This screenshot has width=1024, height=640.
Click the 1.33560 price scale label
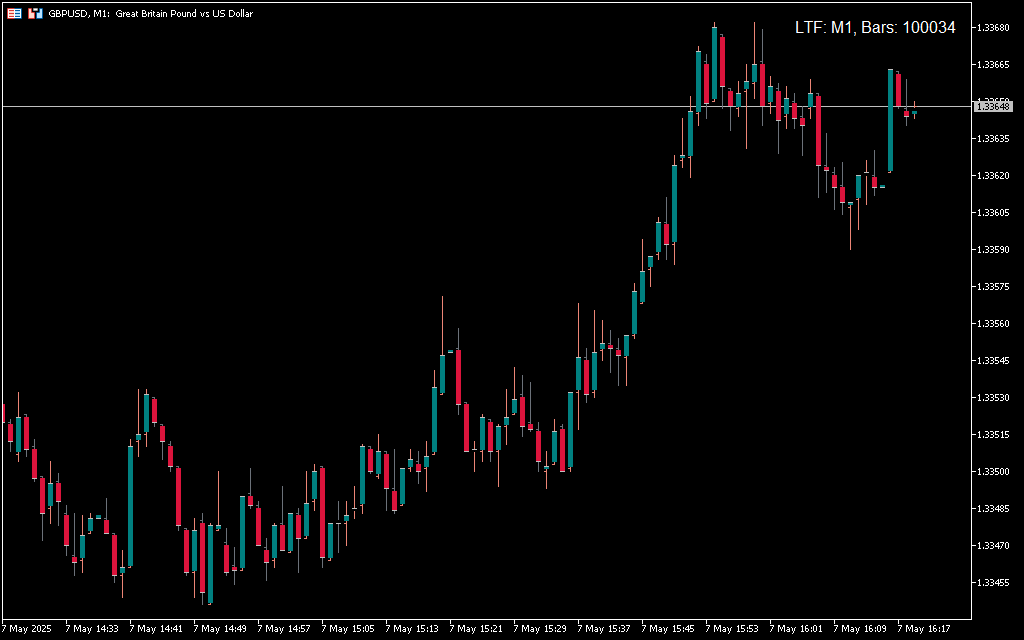tap(993, 324)
